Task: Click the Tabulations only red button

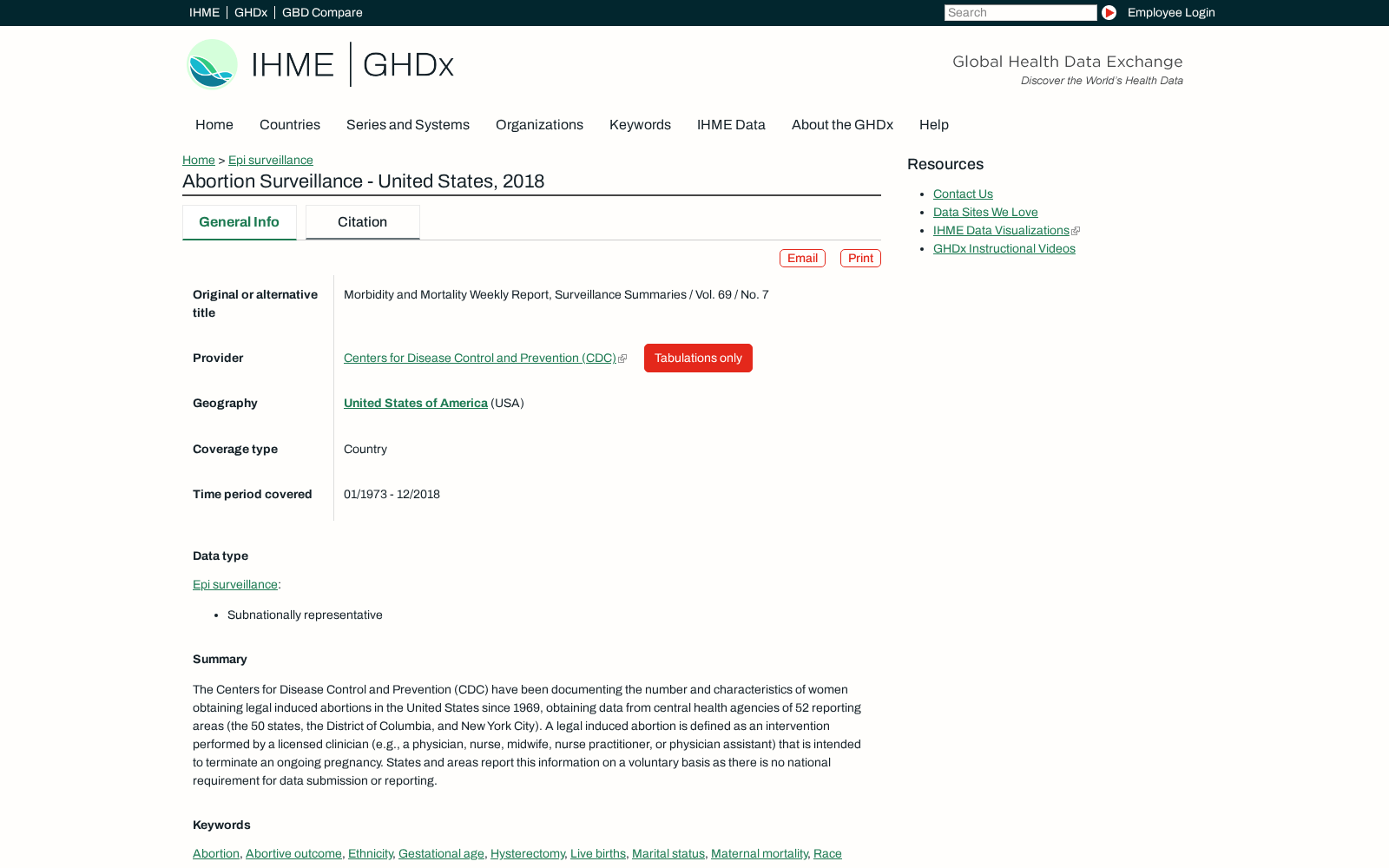Action: click(x=698, y=358)
